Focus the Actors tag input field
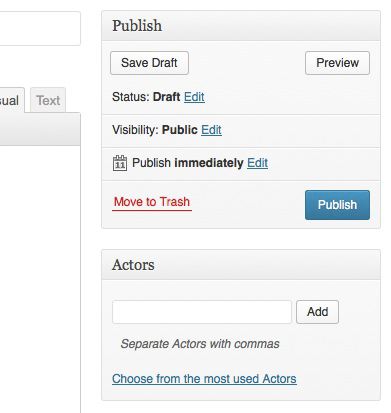 [x=202, y=312]
